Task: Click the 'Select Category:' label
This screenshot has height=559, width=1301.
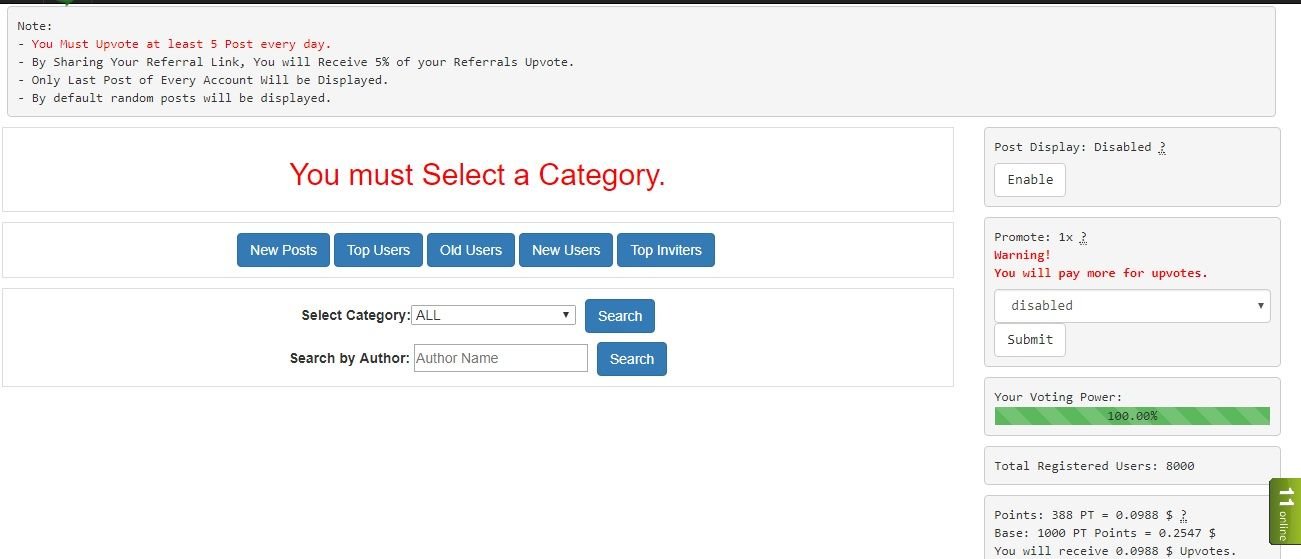Action: pos(356,315)
